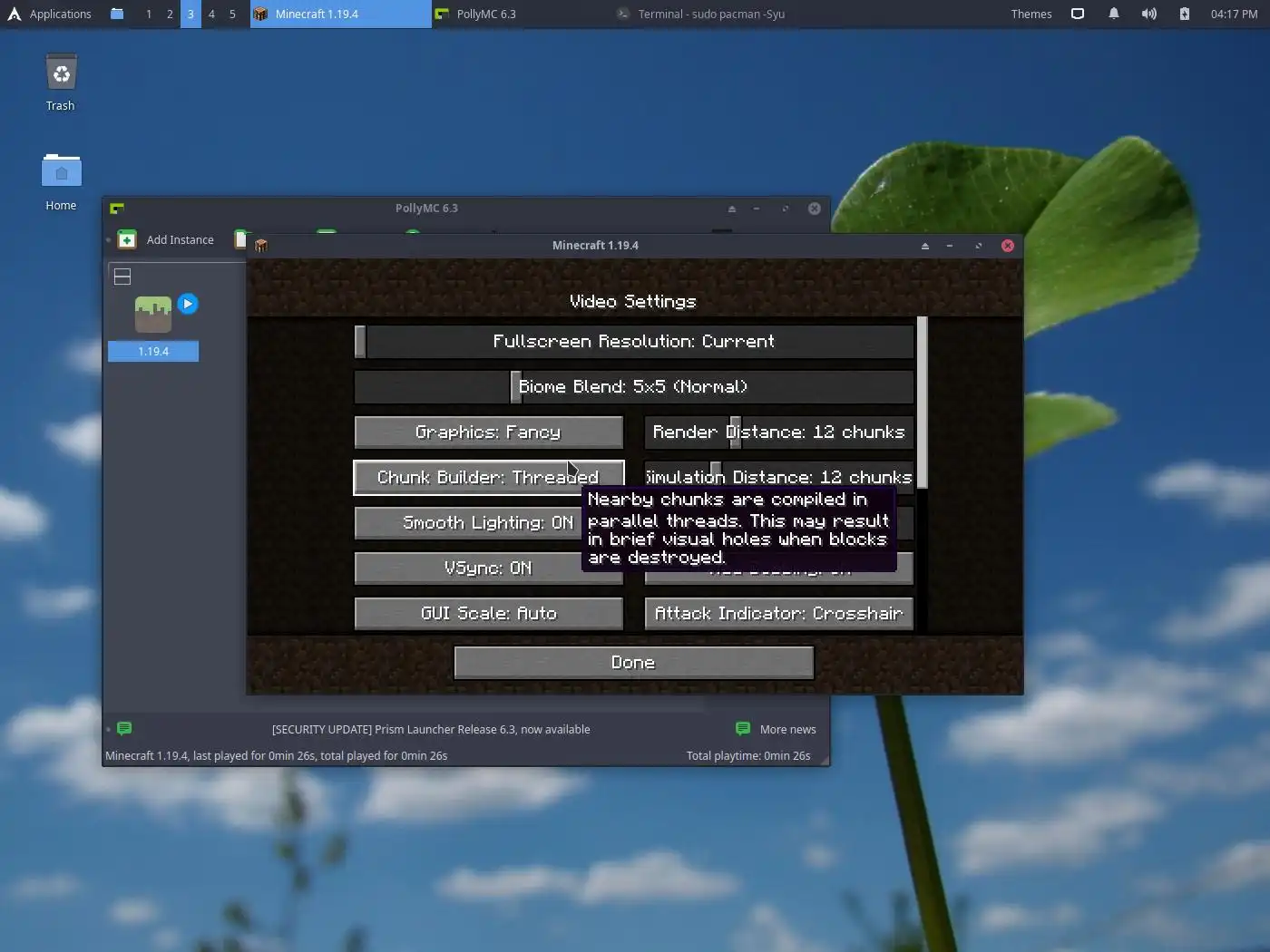
Task: Change GUI Scale: Auto
Action: pos(488,613)
